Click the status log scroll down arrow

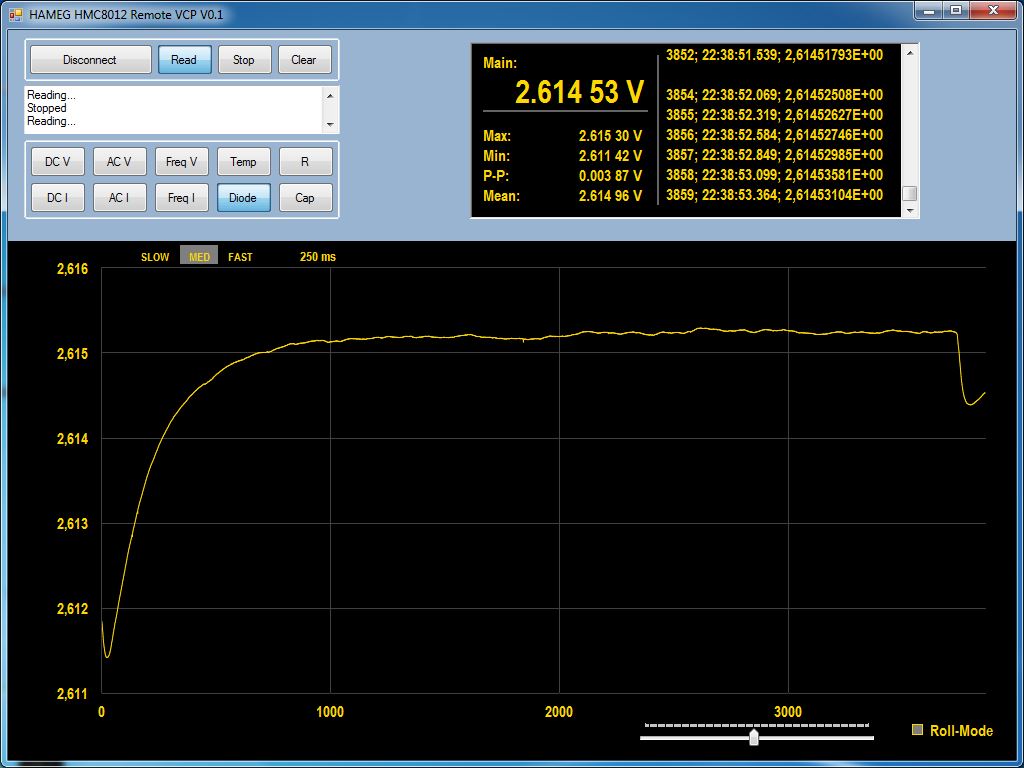pyautogui.click(x=329, y=124)
